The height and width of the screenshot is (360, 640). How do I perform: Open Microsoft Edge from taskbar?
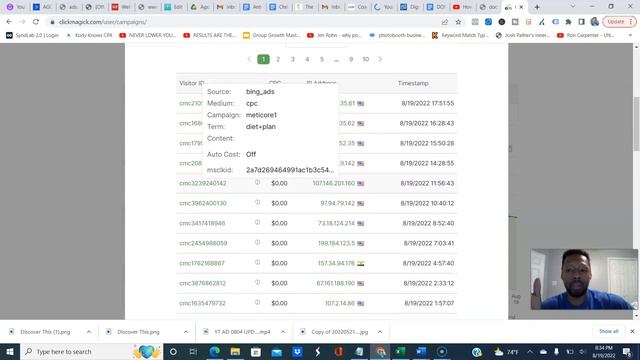pos(214,351)
